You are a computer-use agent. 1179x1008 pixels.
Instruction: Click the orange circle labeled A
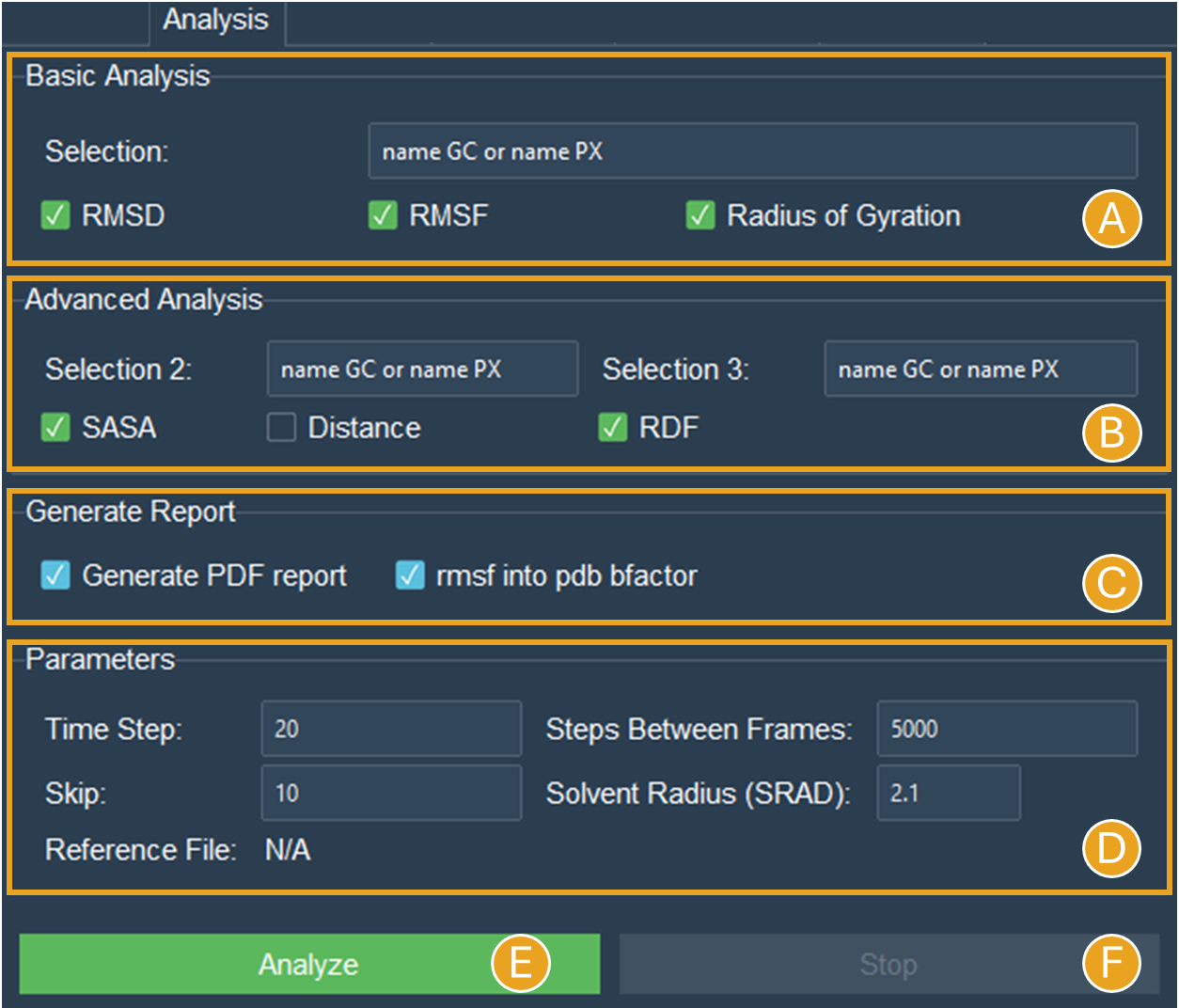click(1112, 219)
